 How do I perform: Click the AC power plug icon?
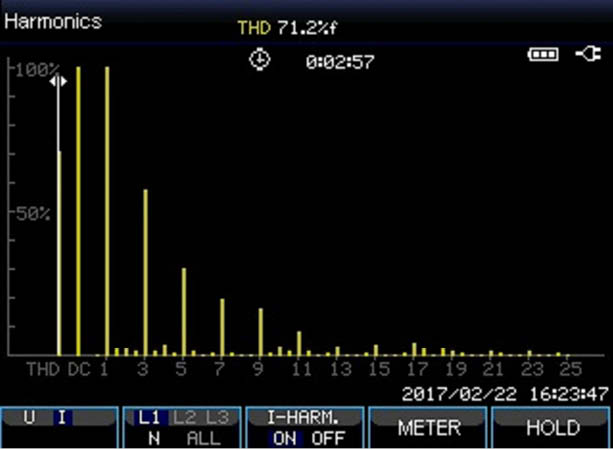(x=588, y=55)
